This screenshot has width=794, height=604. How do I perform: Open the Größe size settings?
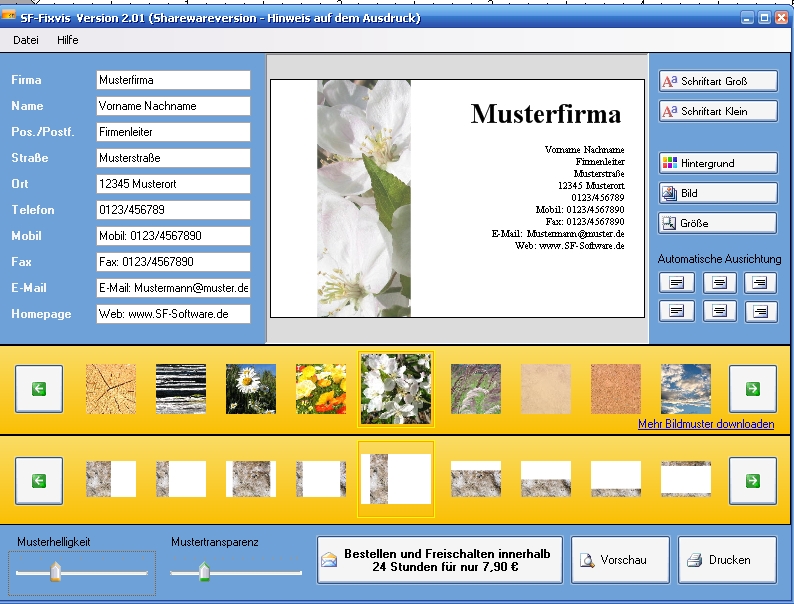[718, 223]
